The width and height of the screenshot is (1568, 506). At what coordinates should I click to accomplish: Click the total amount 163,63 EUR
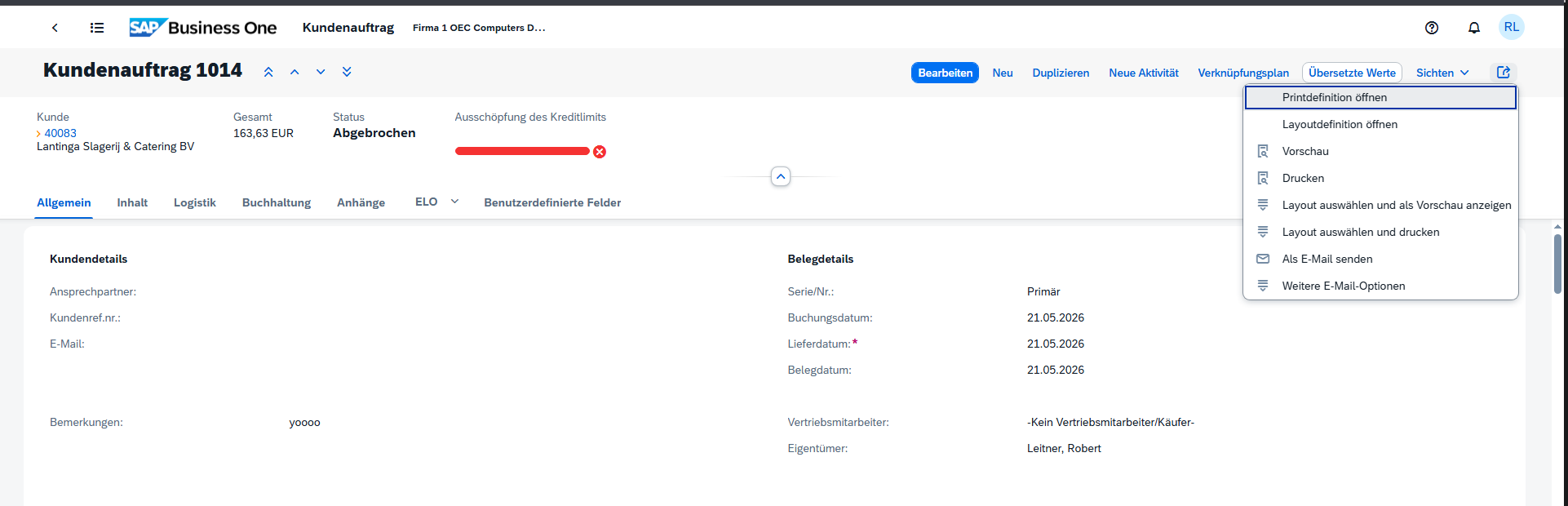[x=264, y=133]
